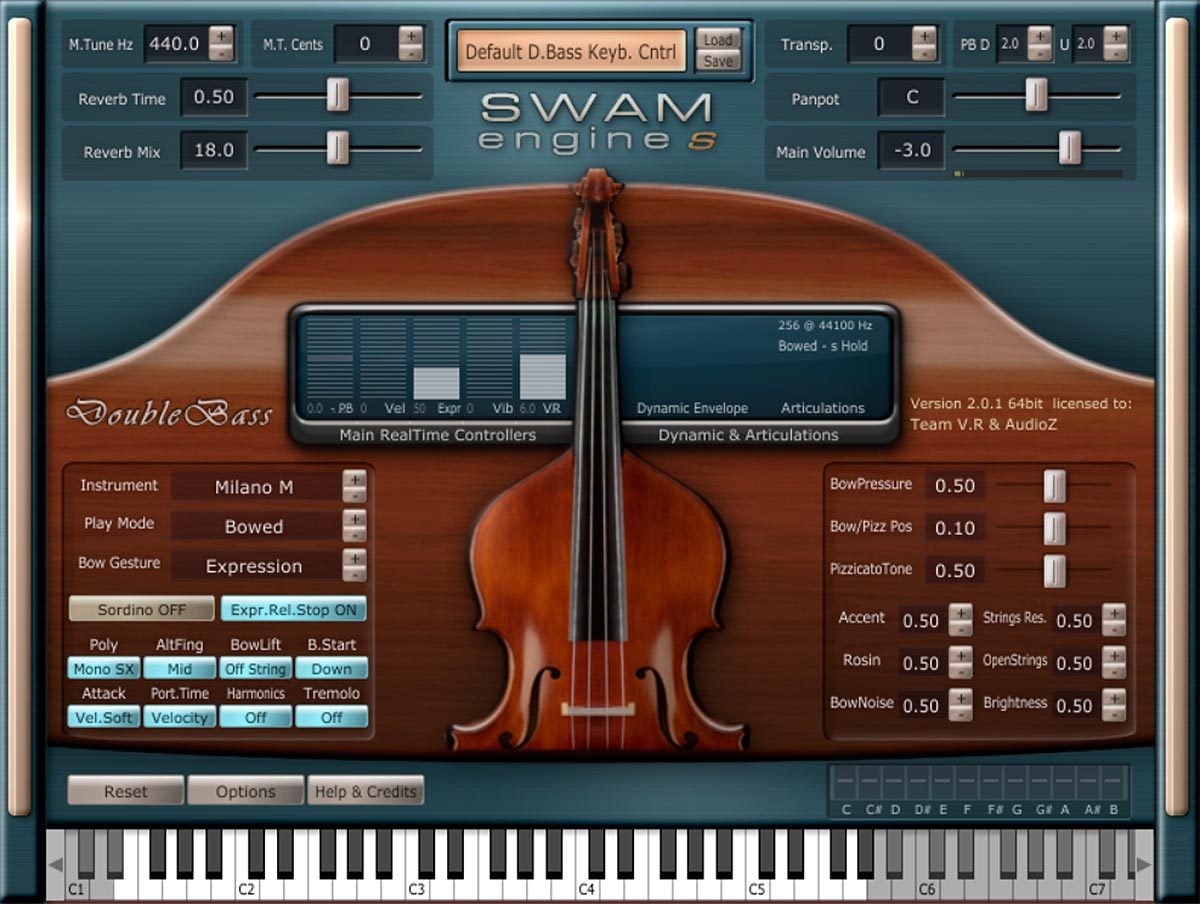Click the M.Tune Hz 440.0 field
This screenshot has height=904, width=1200.
click(175, 44)
